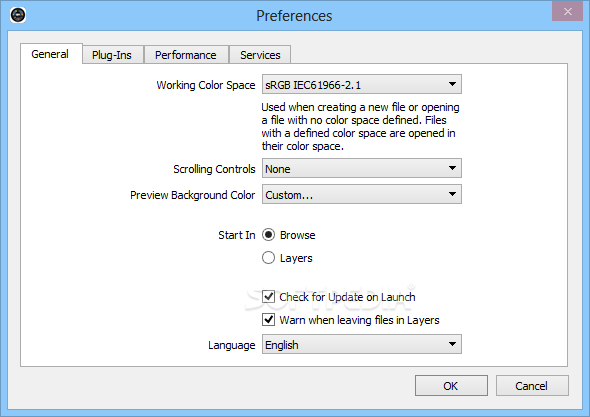Click the Scrolling Controls dropdown arrow
Image resolution: width=590 pixels, height=417 pixels.
pos(452,168)
